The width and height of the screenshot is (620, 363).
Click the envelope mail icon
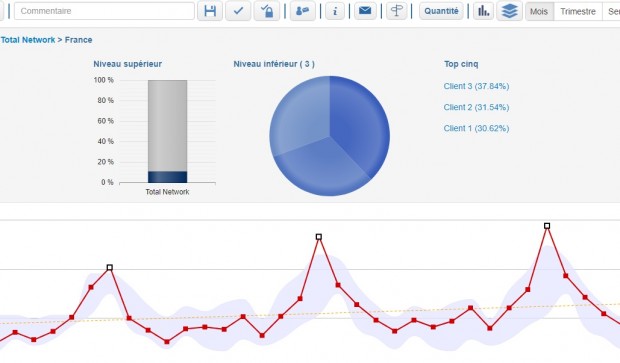point(365,11)
